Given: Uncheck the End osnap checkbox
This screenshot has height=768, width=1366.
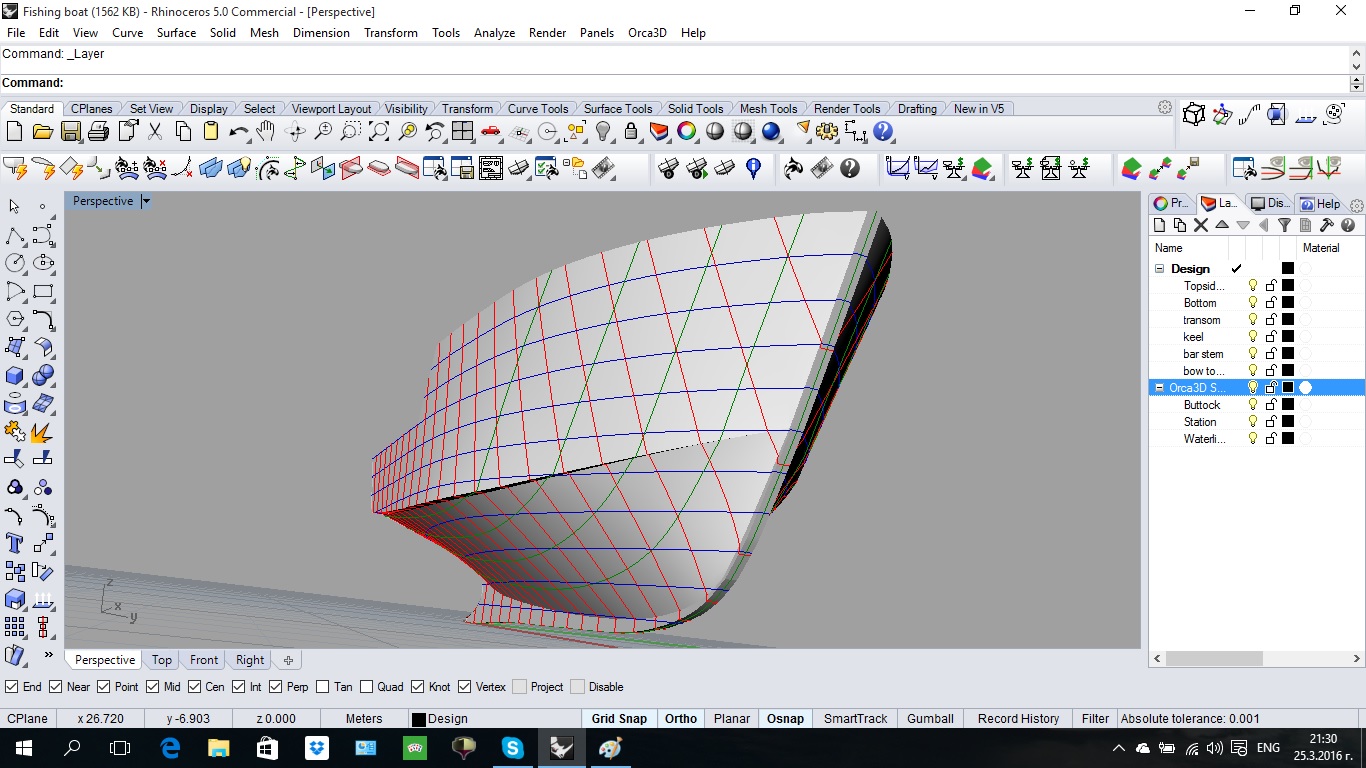Looking at the screenshot, I should (x=12, y=687).
